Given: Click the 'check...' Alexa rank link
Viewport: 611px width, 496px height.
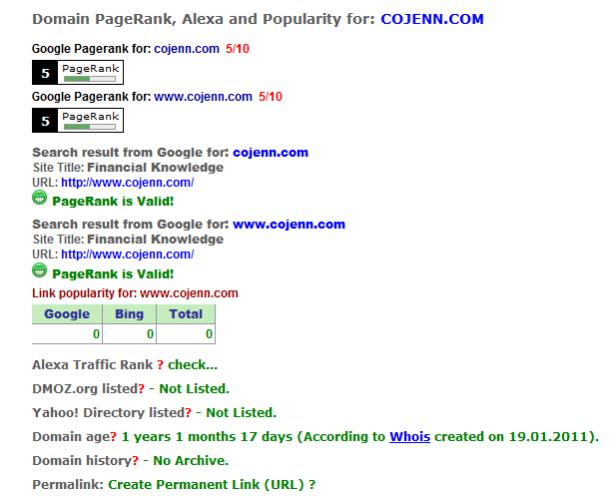Looking at the screenshot, I should [192, 365].
